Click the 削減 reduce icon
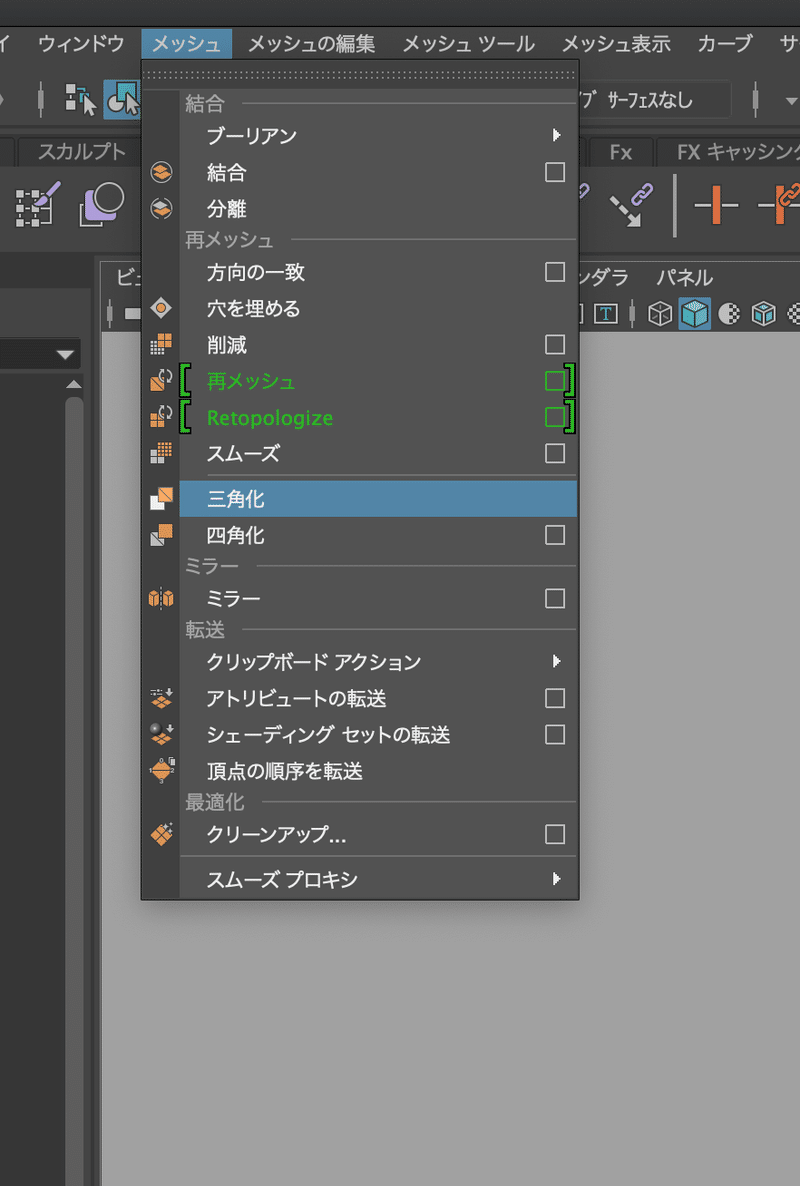 (x=161, y=344)
